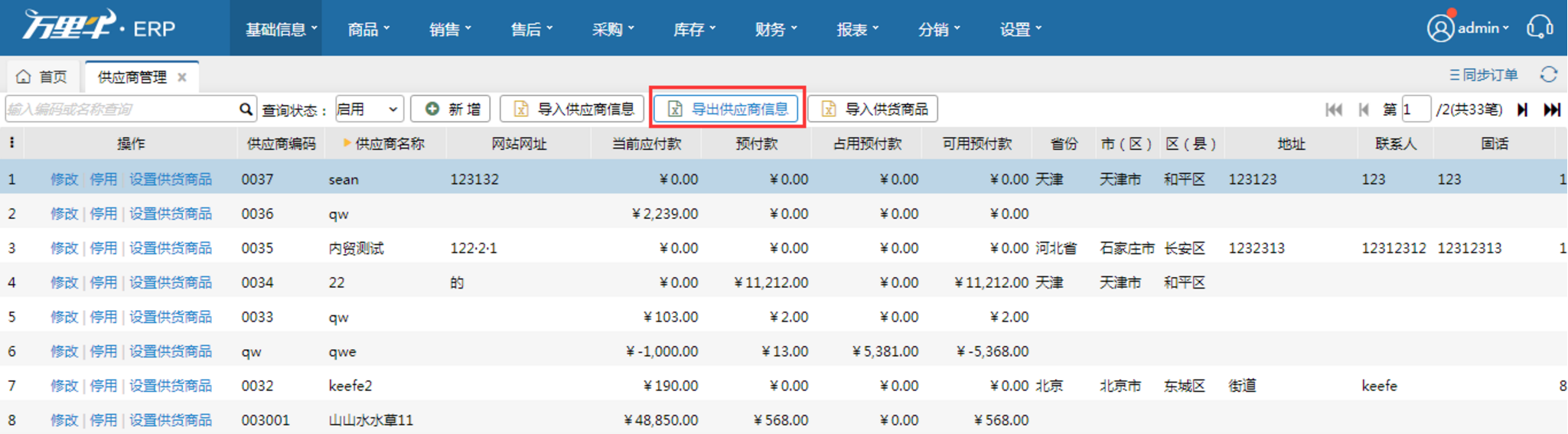Go to the next page arrow

click(1522, 109)
